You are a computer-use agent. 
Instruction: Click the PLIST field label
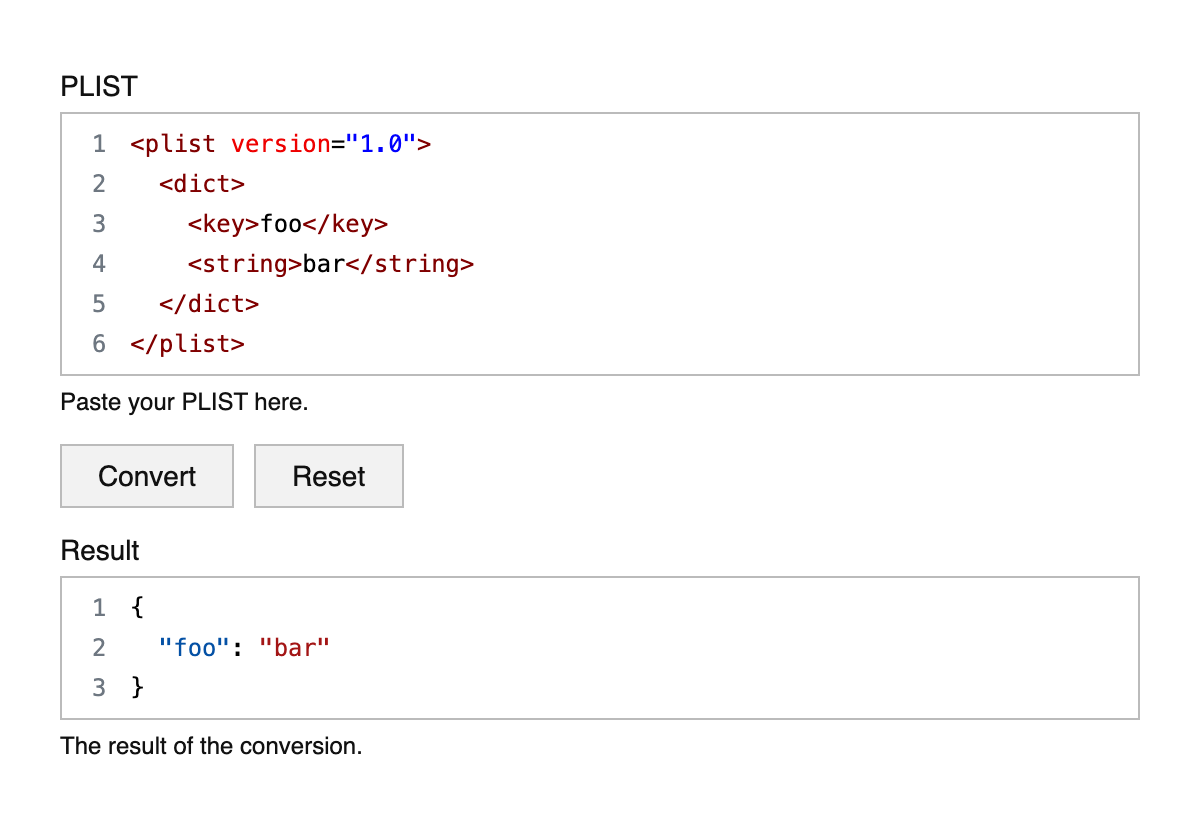99,87
